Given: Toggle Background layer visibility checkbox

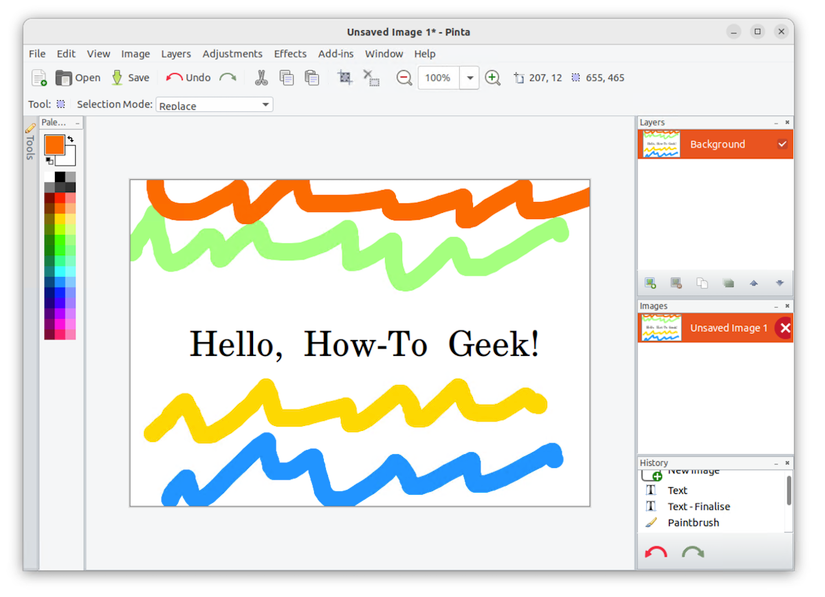Looking at the screenshot, I should (782, 144).
